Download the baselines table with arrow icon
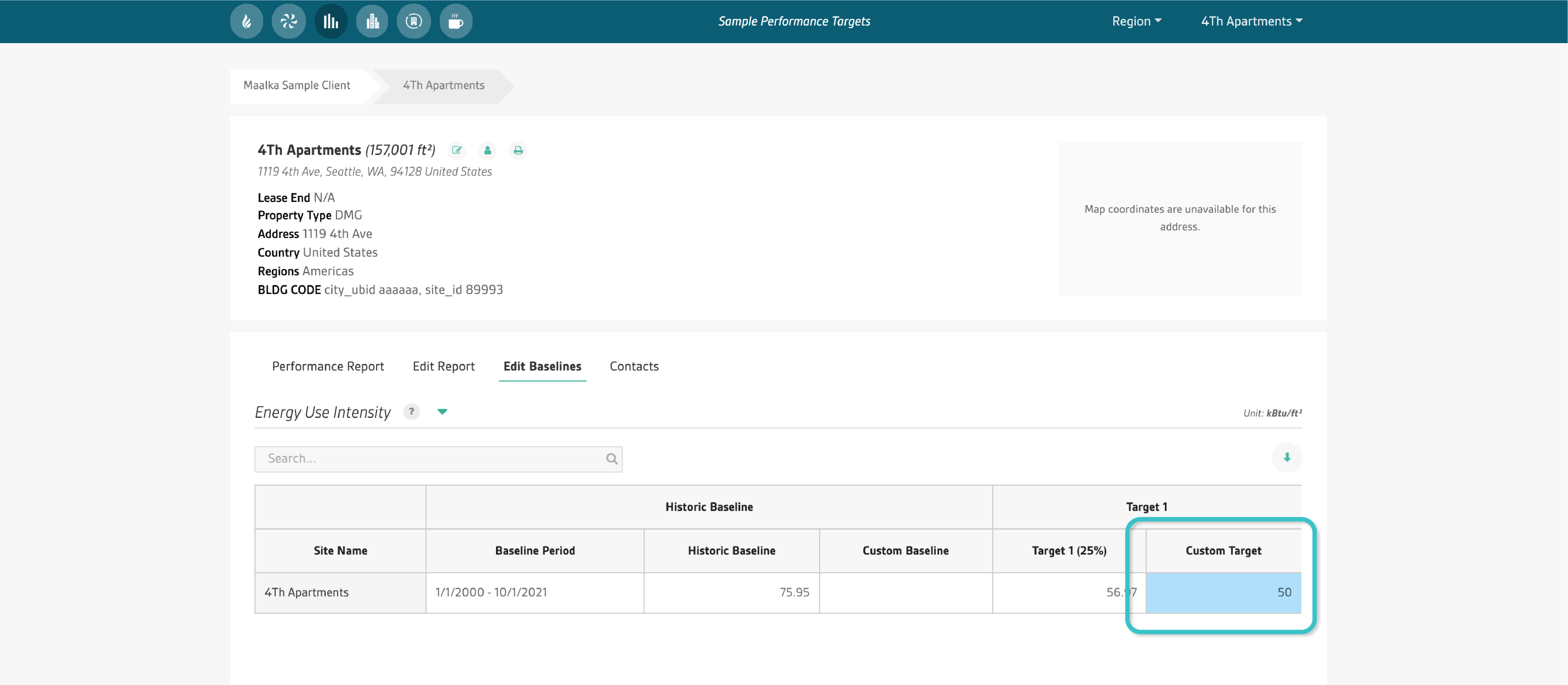The image size is (1568, 685). coord(1287,458)
